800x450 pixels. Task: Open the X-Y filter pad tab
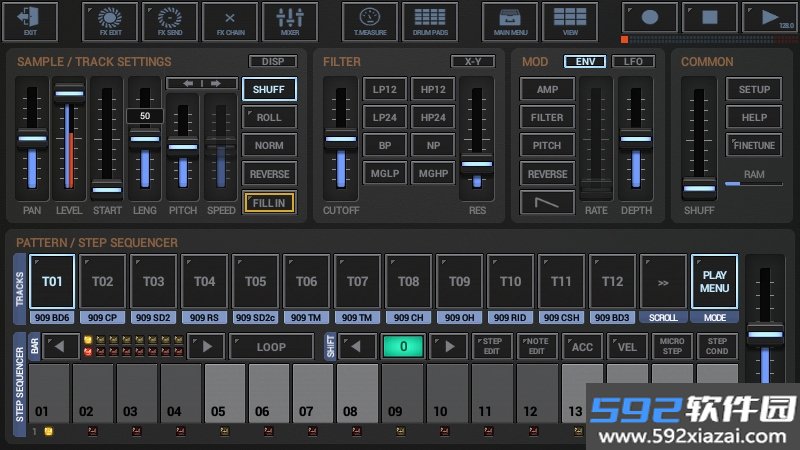[473, 62]
